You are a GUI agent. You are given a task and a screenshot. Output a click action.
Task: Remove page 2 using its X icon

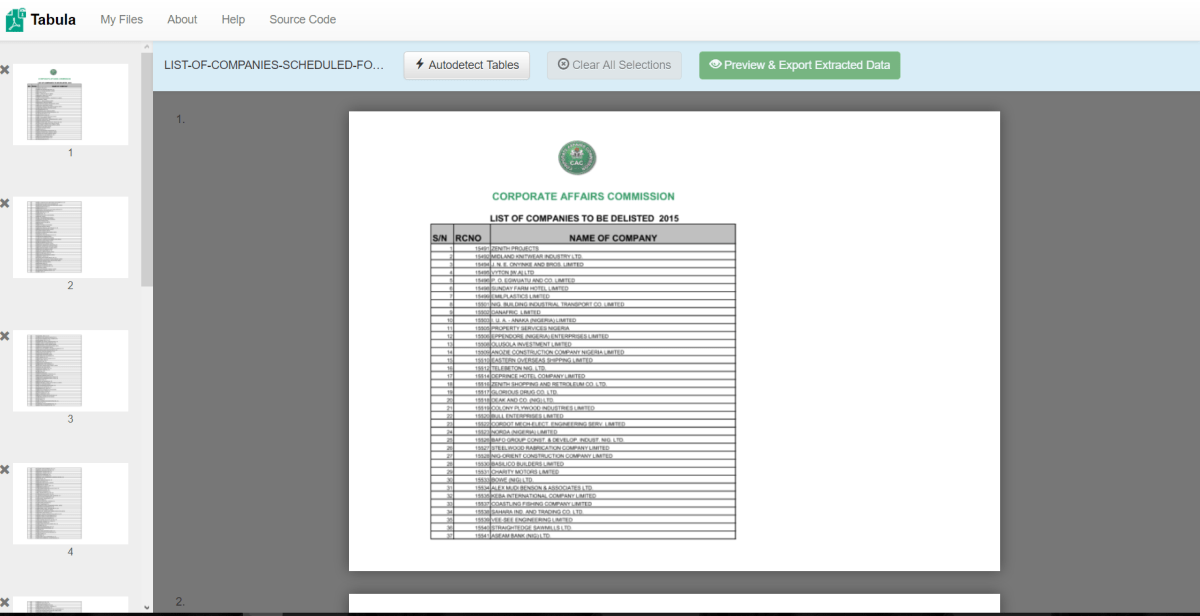tap(5, 203)
